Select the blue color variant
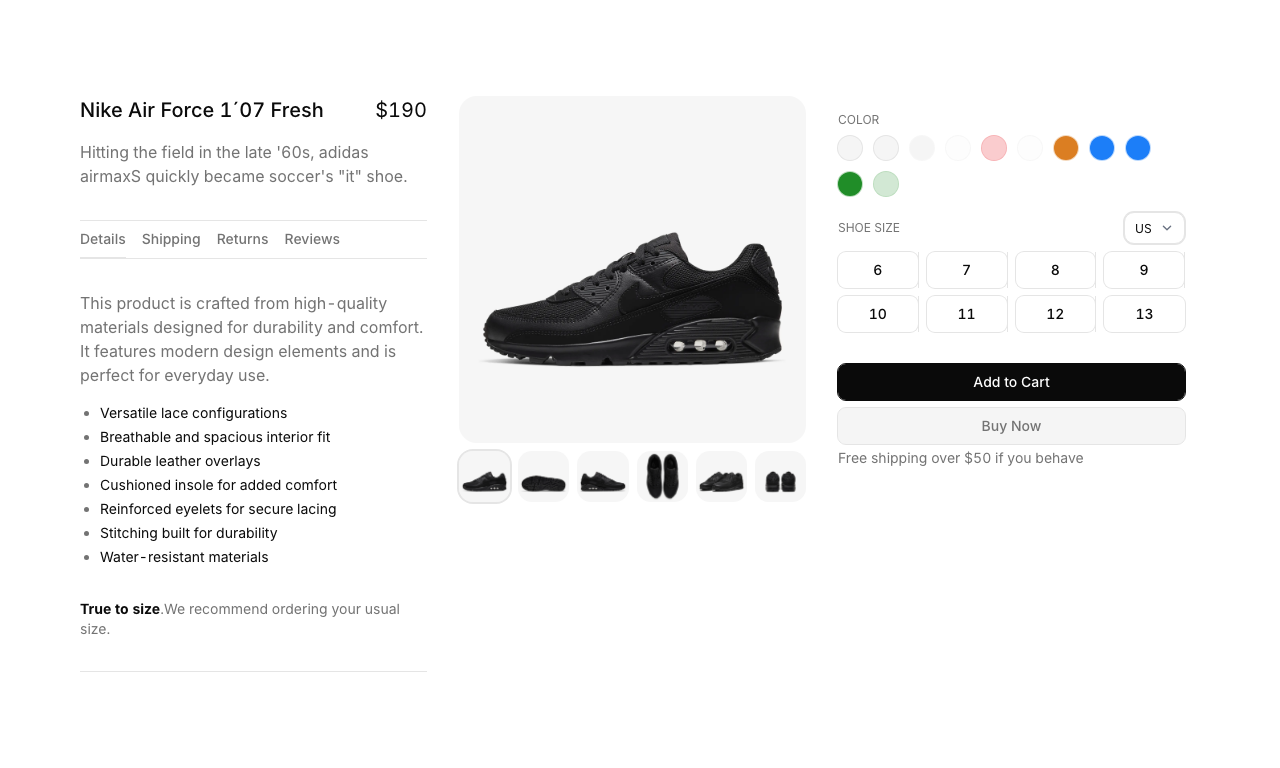 click(x=1102, y=147)
